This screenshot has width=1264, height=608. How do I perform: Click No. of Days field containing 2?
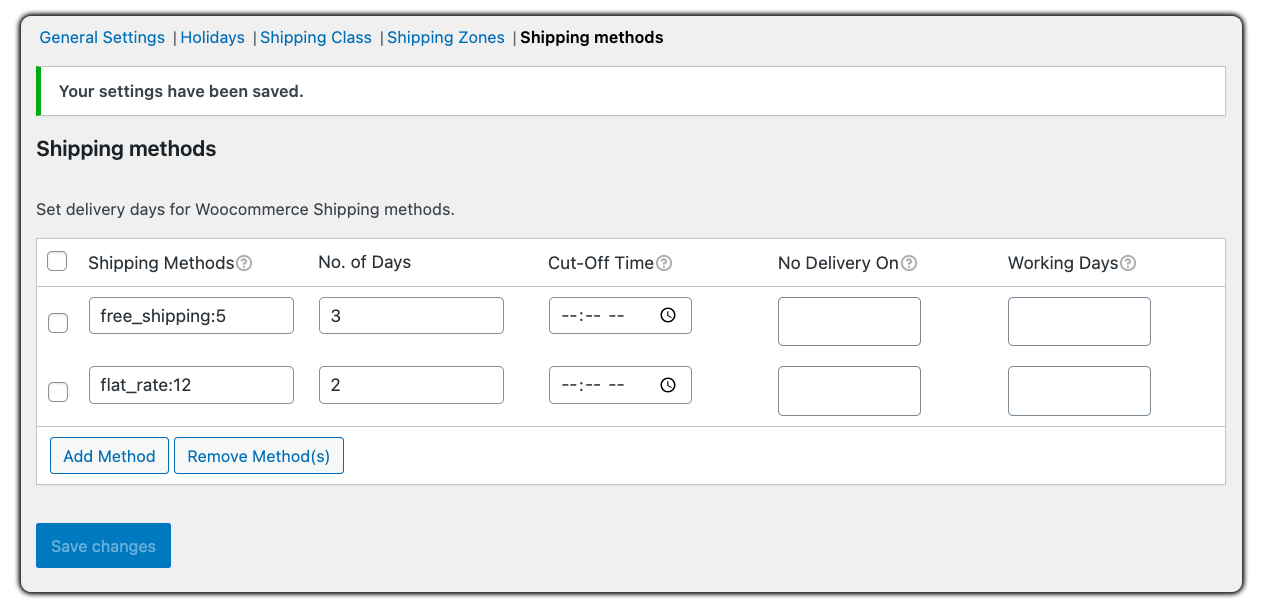(411, 385)
